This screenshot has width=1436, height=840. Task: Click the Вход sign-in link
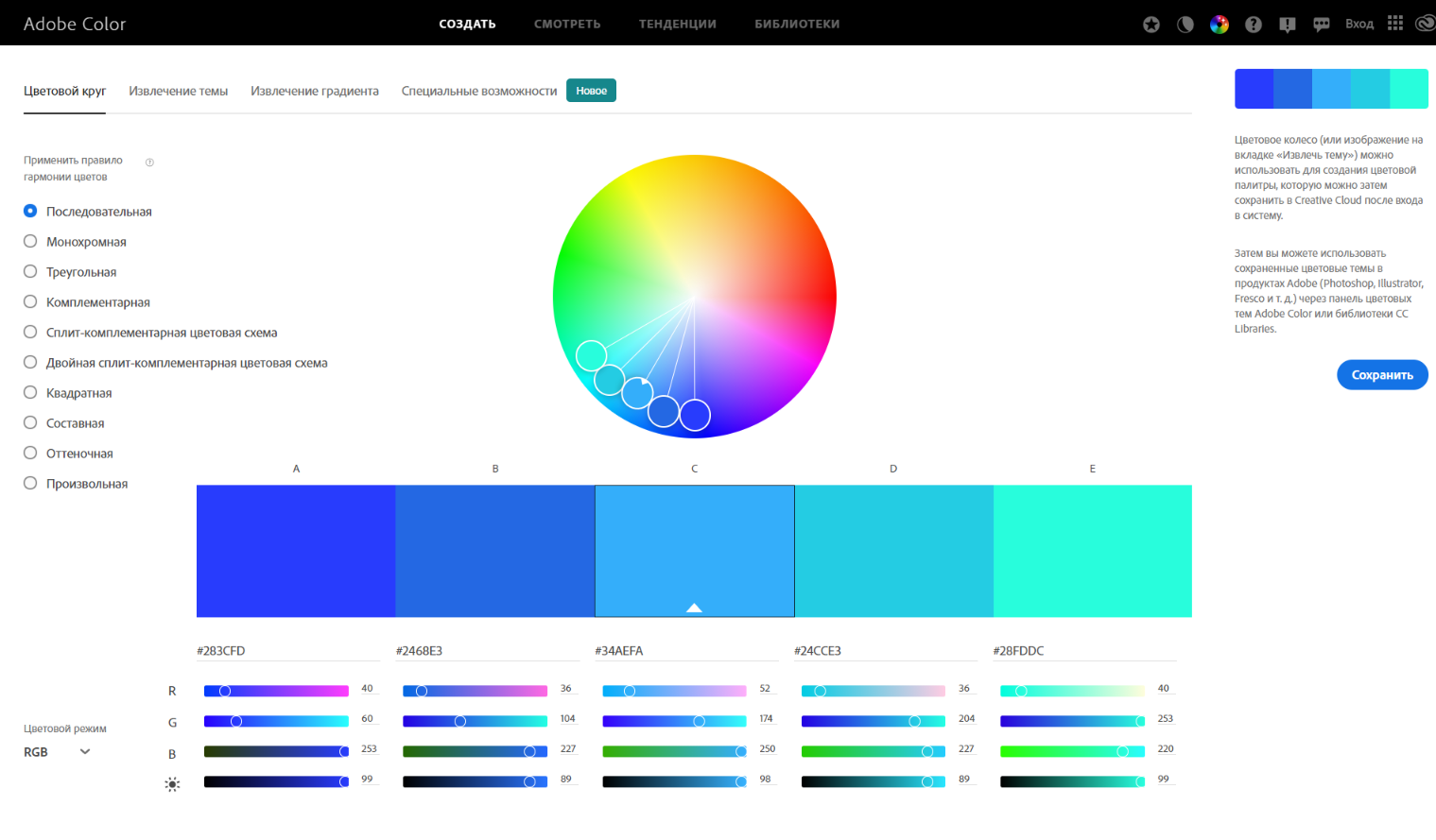tap(1359, 24)
